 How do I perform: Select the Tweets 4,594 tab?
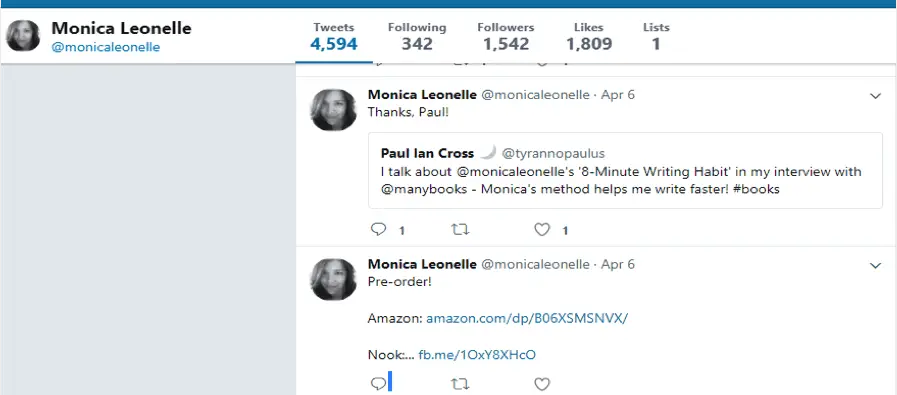coord(334,36)
